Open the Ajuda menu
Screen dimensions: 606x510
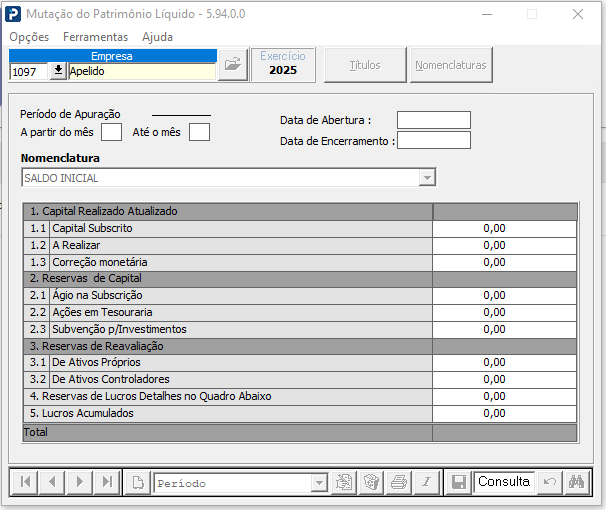pos(157,37)
